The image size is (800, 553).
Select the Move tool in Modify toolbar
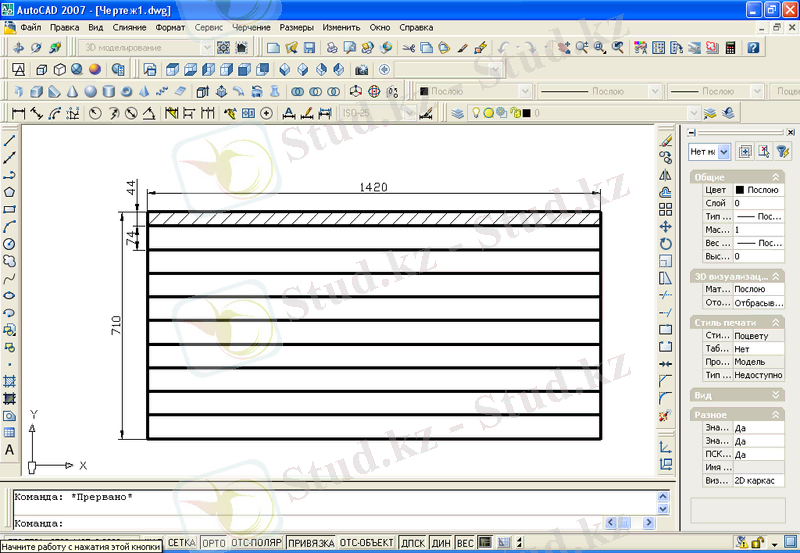(666, 227)
